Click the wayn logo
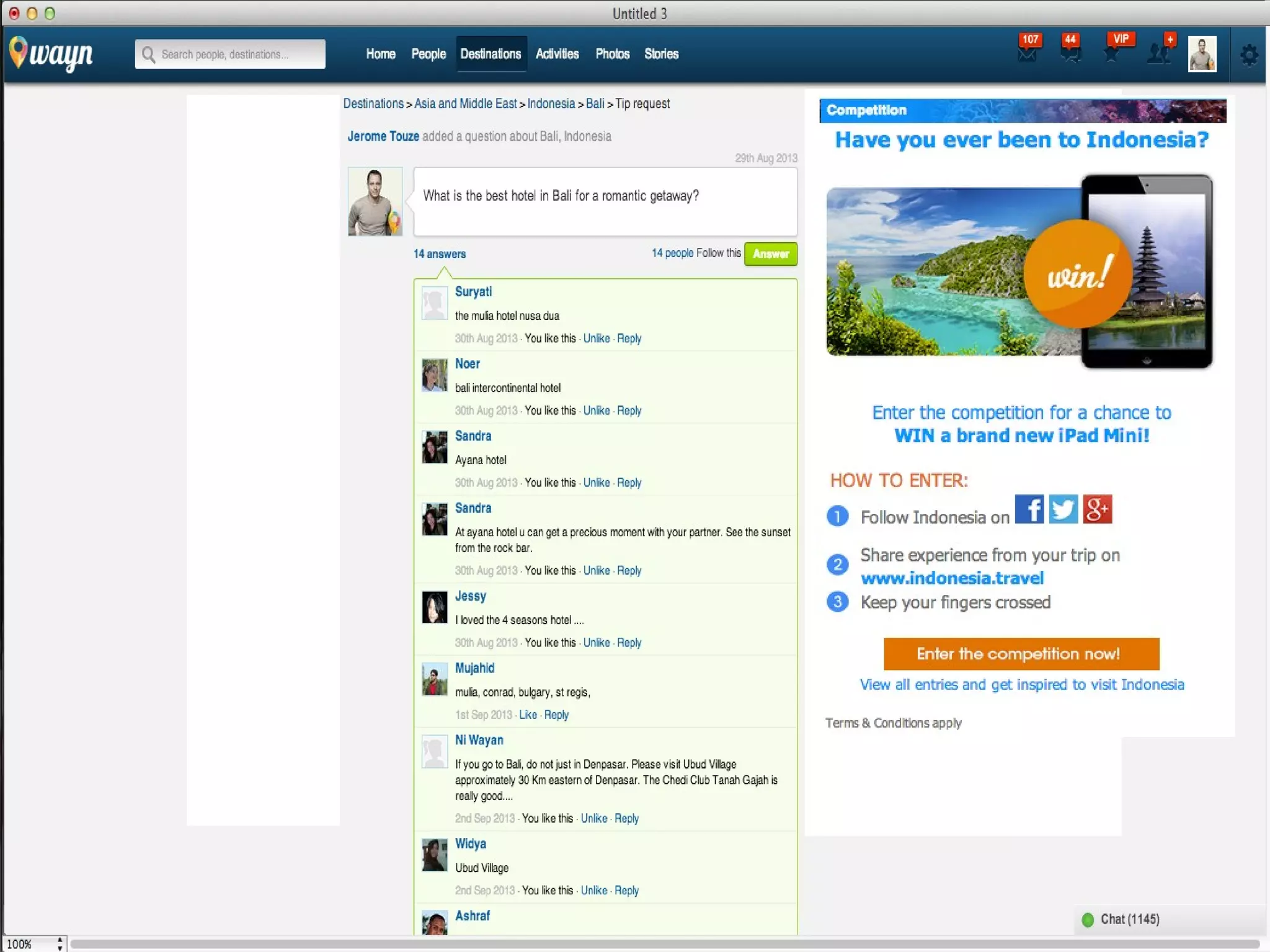 (x=51, y=54)
